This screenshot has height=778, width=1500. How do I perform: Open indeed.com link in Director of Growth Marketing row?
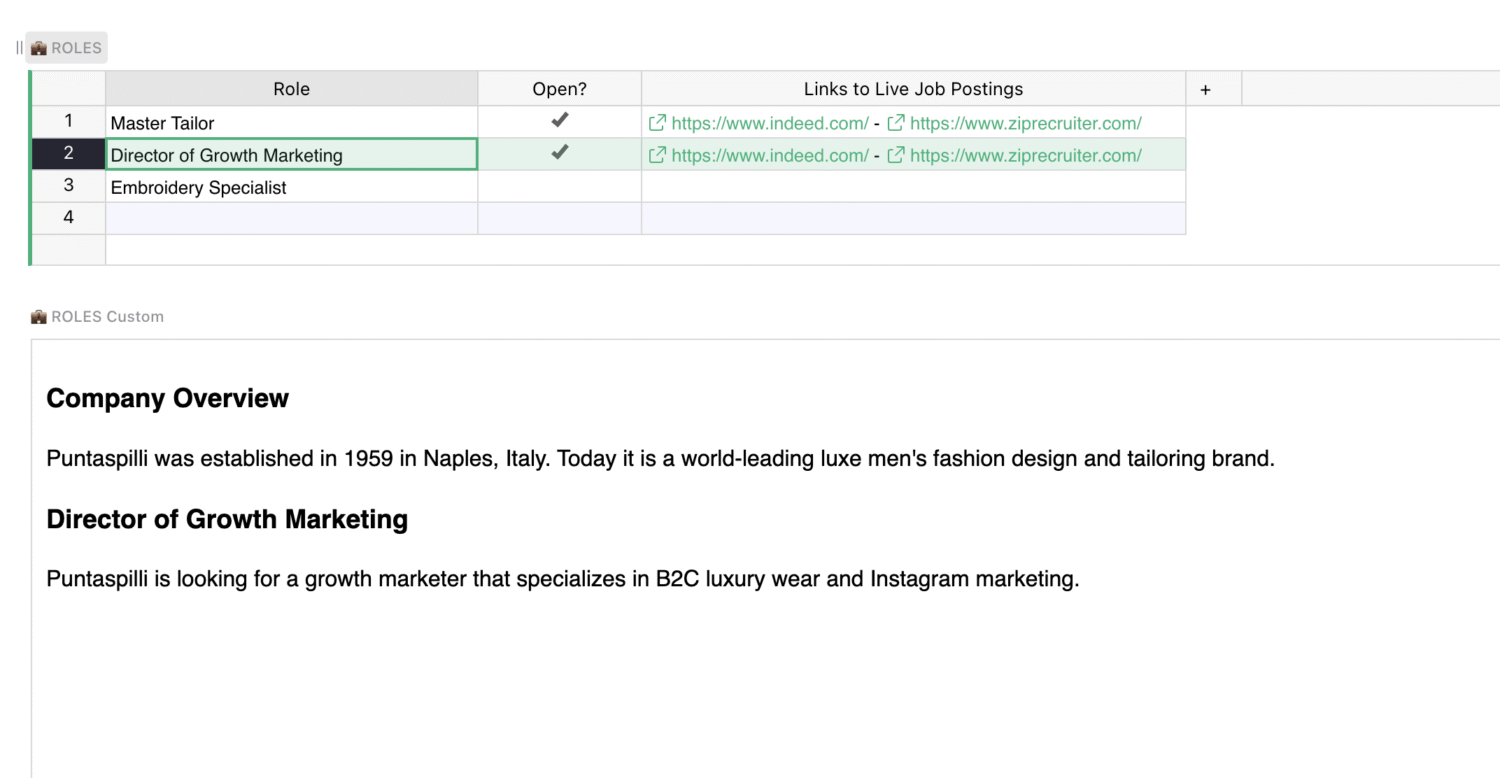[770, 156]
